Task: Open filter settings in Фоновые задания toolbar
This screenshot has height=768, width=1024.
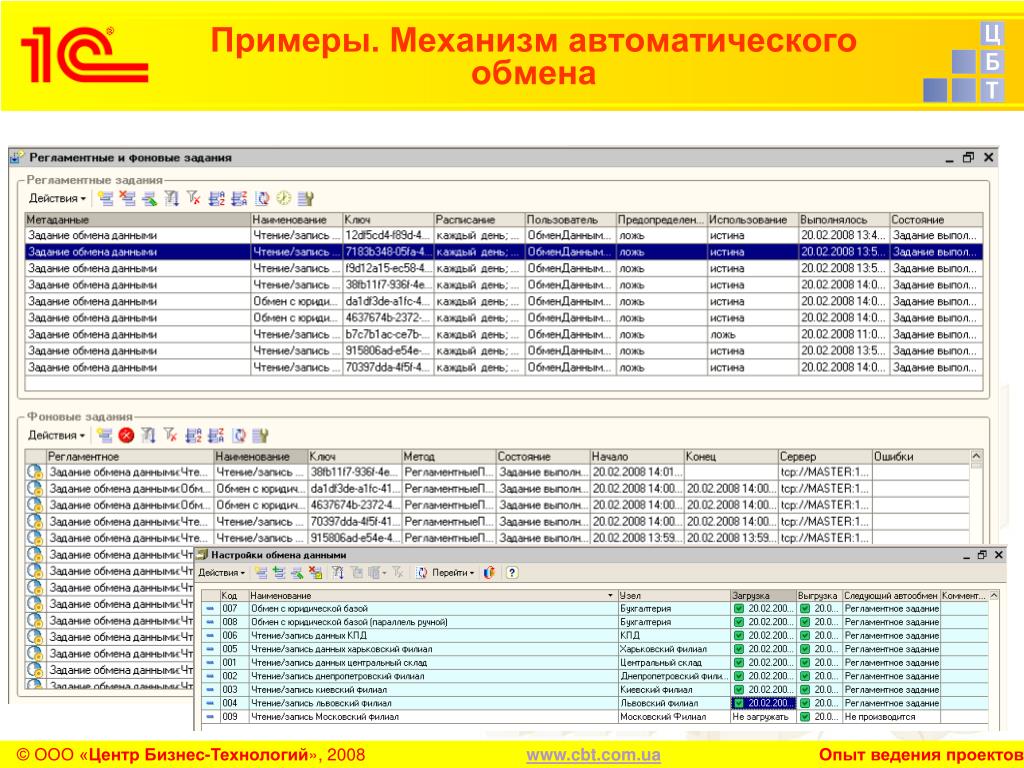Action: coord(149,436)
